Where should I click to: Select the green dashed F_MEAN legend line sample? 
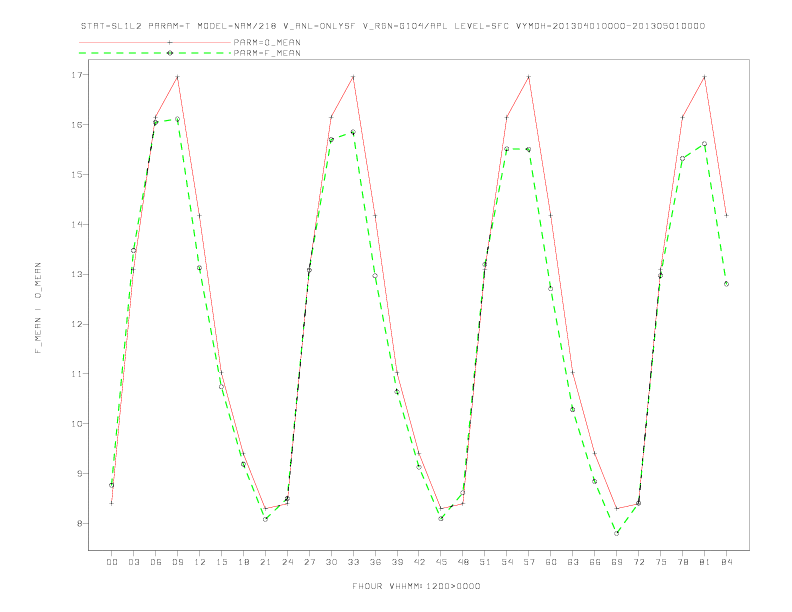[155, 53]
